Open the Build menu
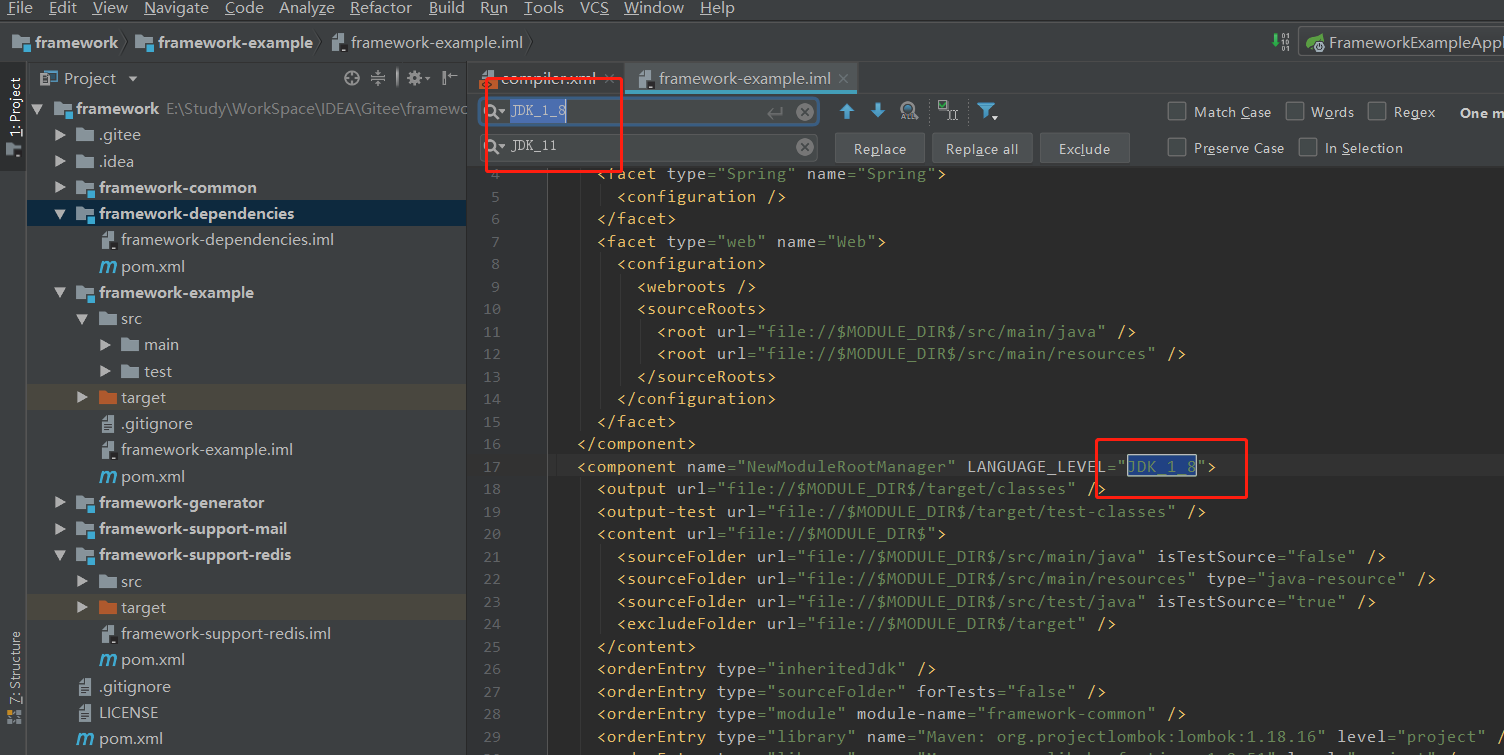This screenshot has height=755, width=1504. [x=446, y=8]
